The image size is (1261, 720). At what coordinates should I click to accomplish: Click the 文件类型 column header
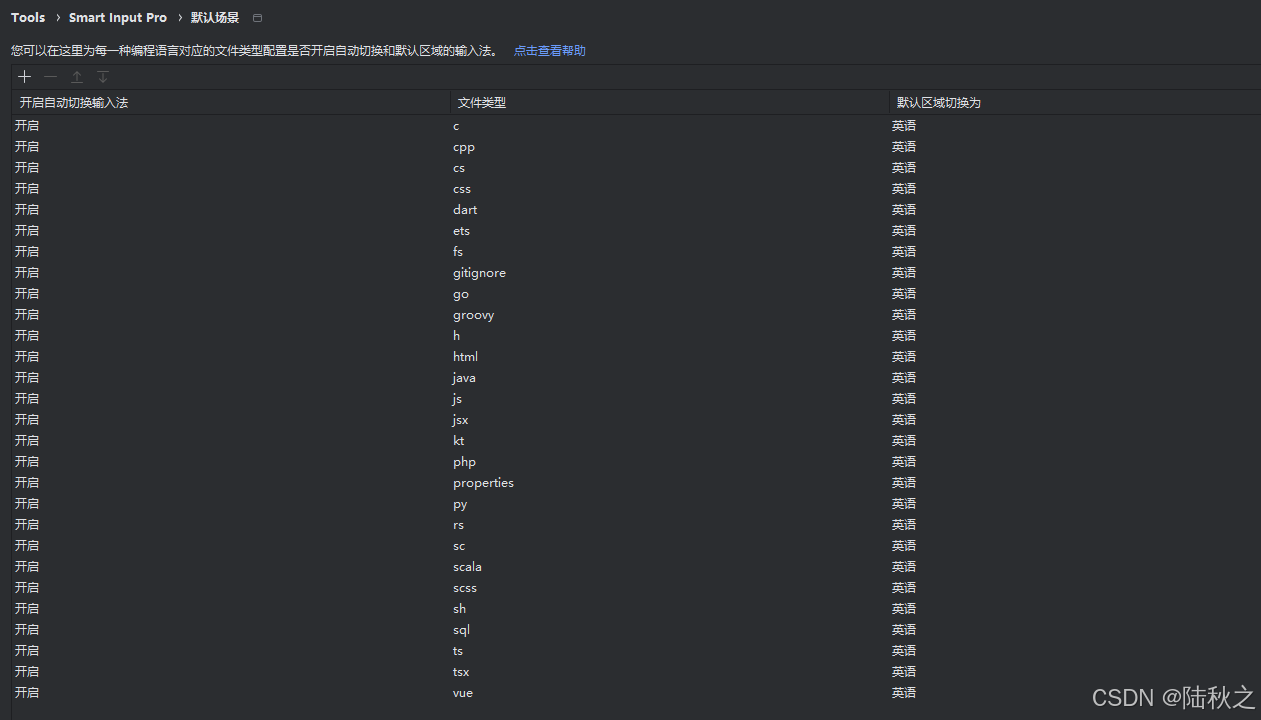[x=482, y=103]
